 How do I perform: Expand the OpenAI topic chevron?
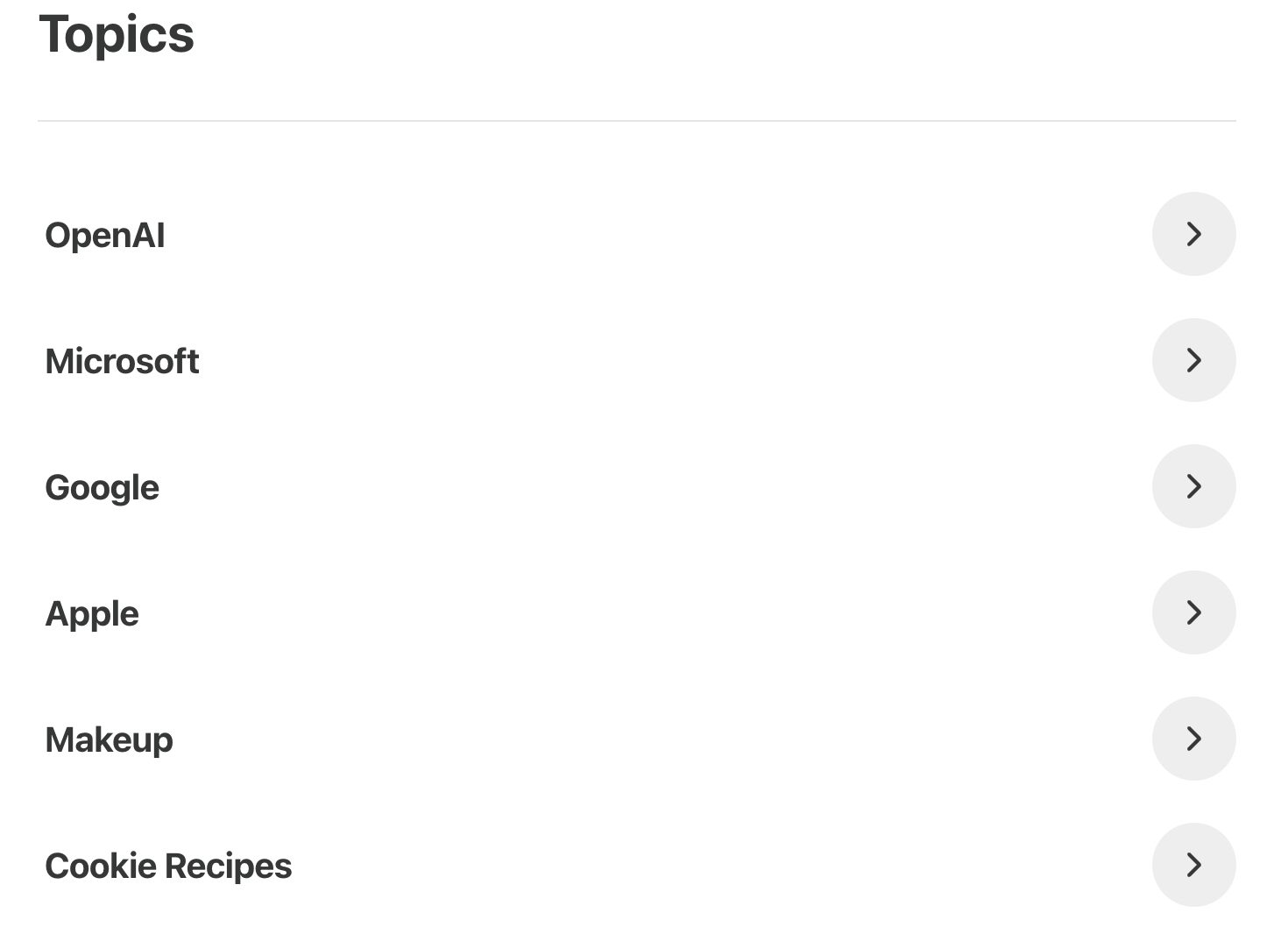tap(1193, 234)
